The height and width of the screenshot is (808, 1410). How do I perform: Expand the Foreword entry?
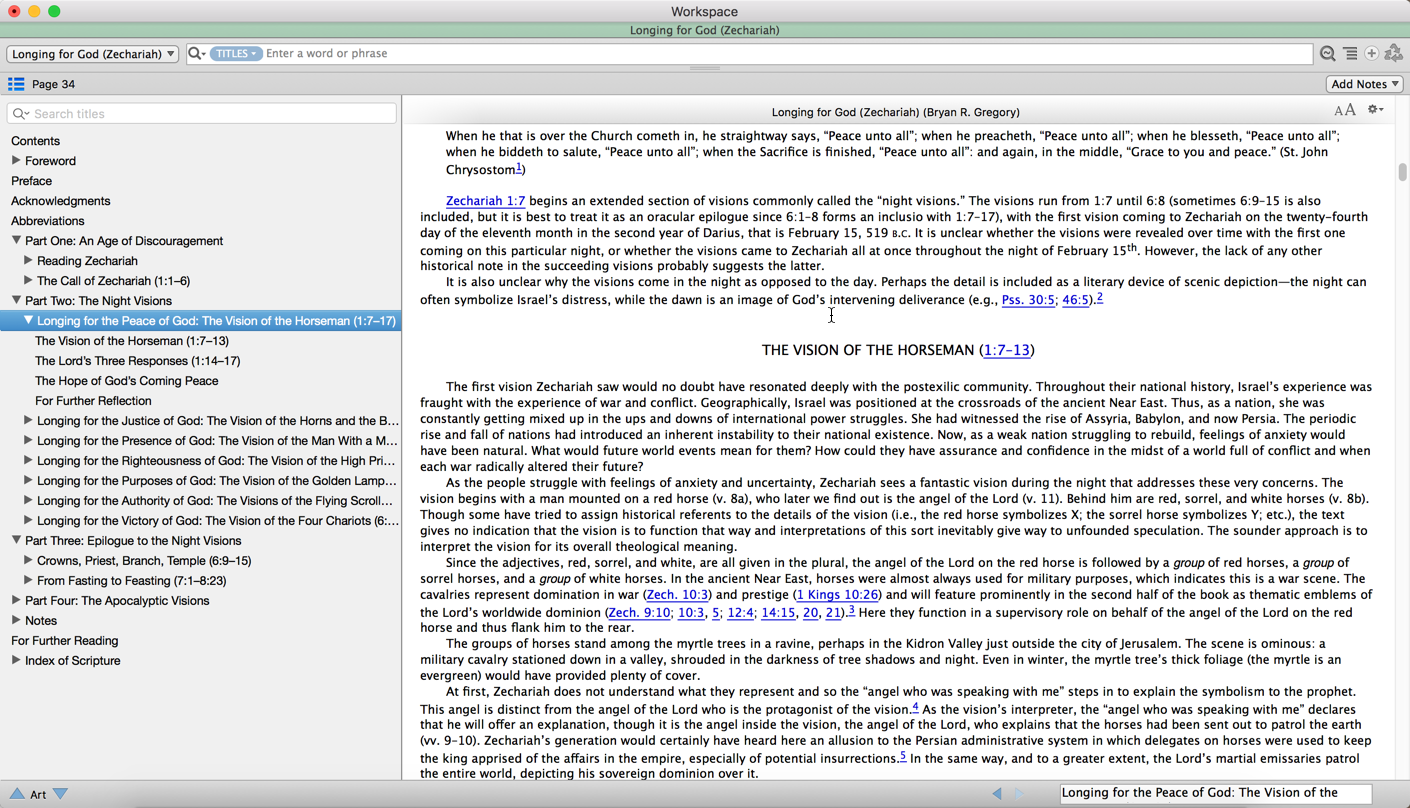pyautogui.click(x=16, y=160)
